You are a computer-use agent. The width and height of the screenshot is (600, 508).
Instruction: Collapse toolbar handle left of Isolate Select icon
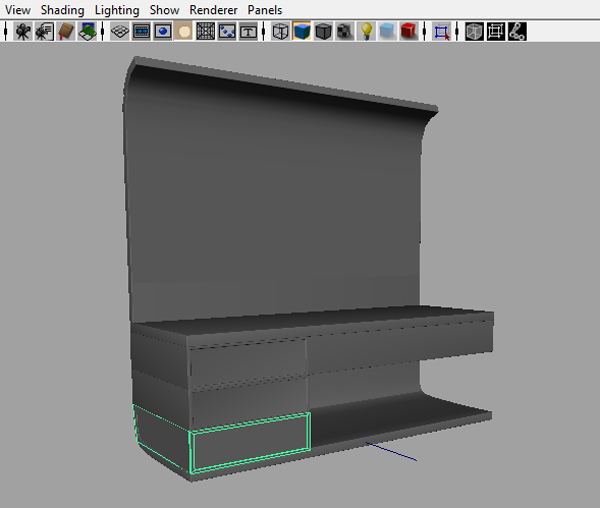[424, 31]
